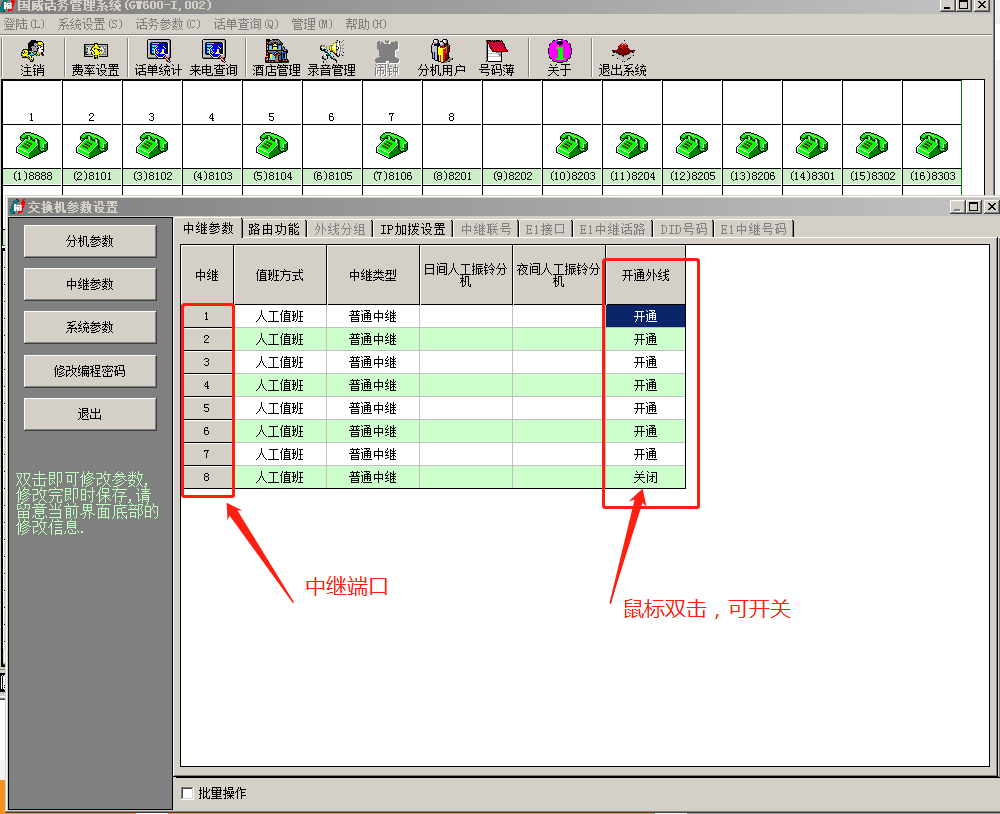Viewport: 1000px width, 814px height.
Task: Click the 中继类型 column header
Action: point(373,275)
